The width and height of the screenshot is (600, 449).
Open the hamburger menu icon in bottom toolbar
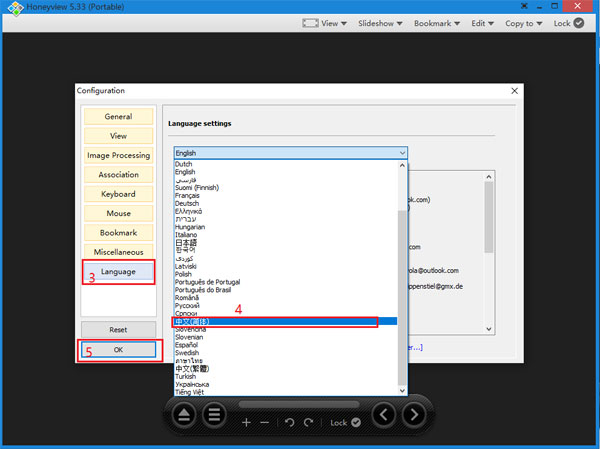[214, 414]
